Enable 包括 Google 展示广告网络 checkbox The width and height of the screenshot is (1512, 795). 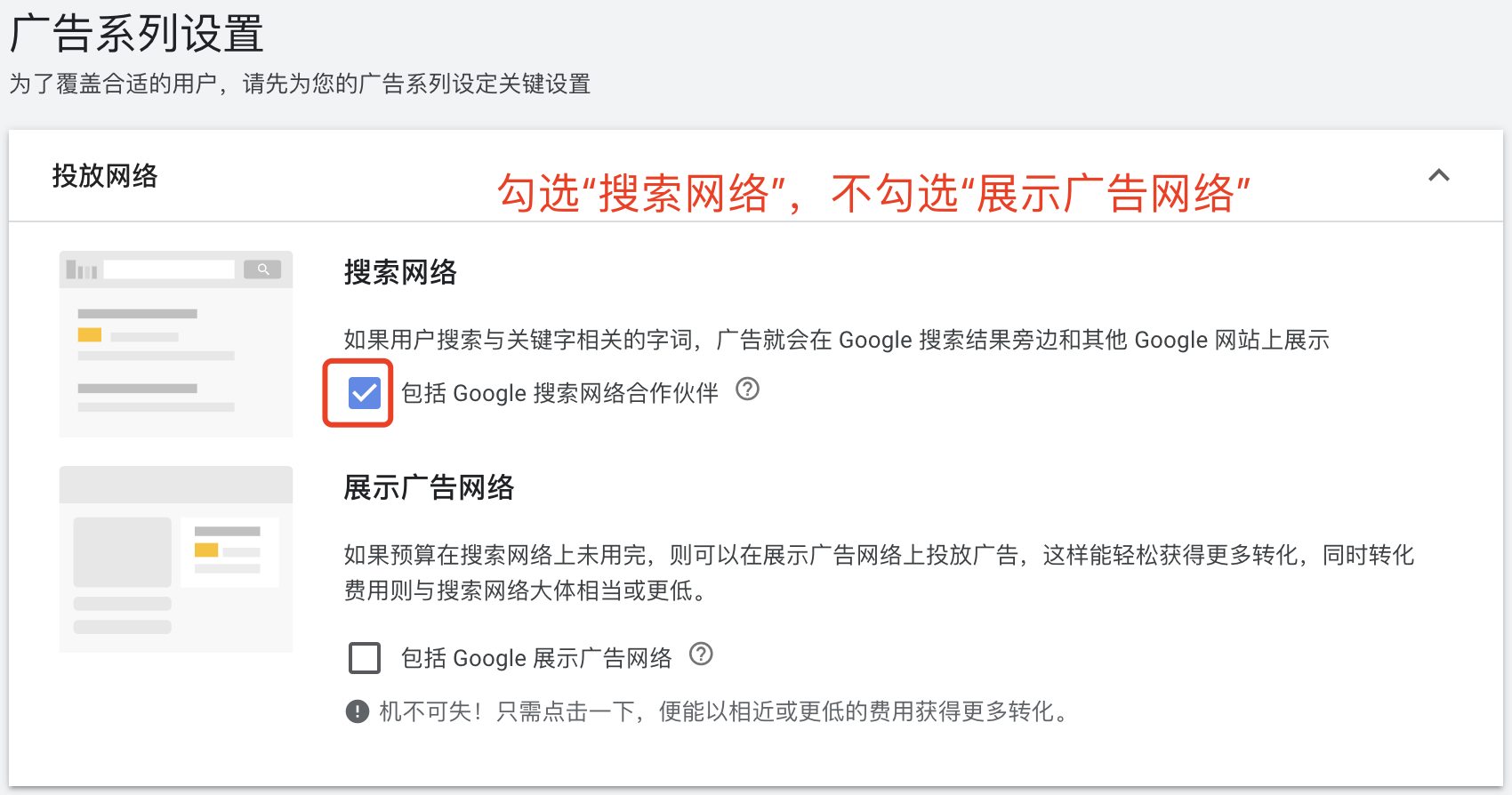[x=365, y=658]
